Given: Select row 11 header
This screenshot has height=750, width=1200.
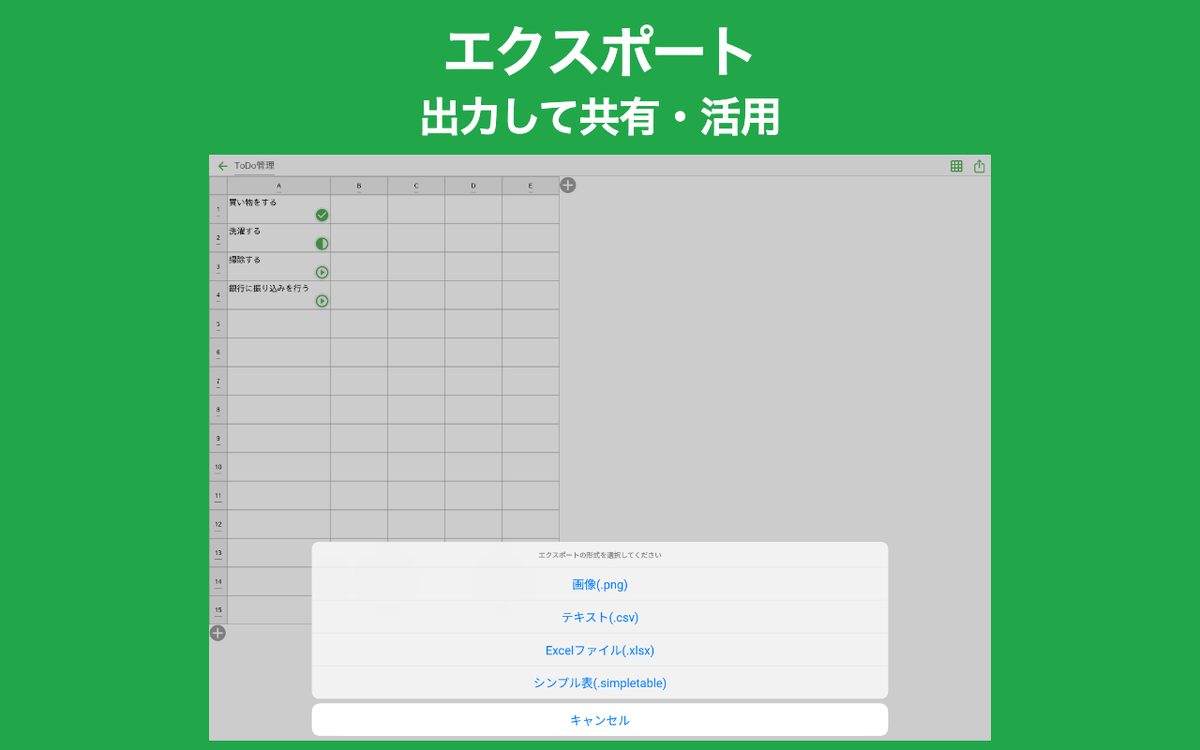Looking at the screenshot, I should [x=218, y=496].
